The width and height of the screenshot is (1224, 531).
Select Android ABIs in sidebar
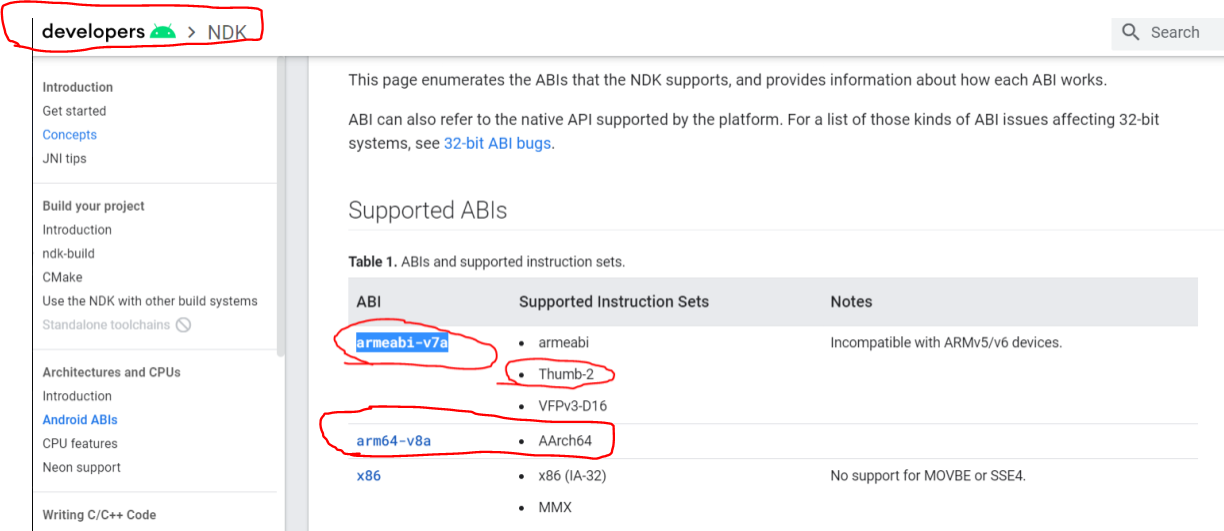[x=80, y=420]
